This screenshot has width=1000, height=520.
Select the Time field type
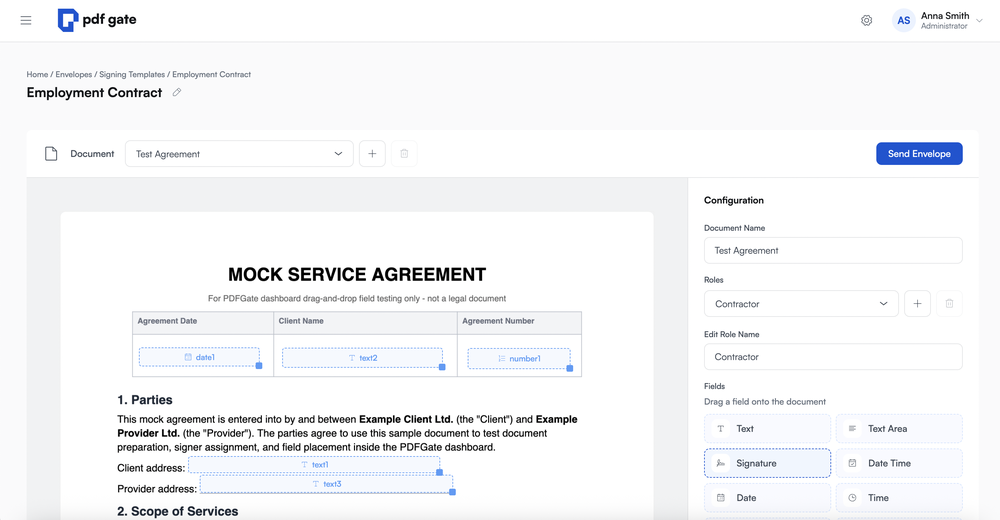pos(899,498)
